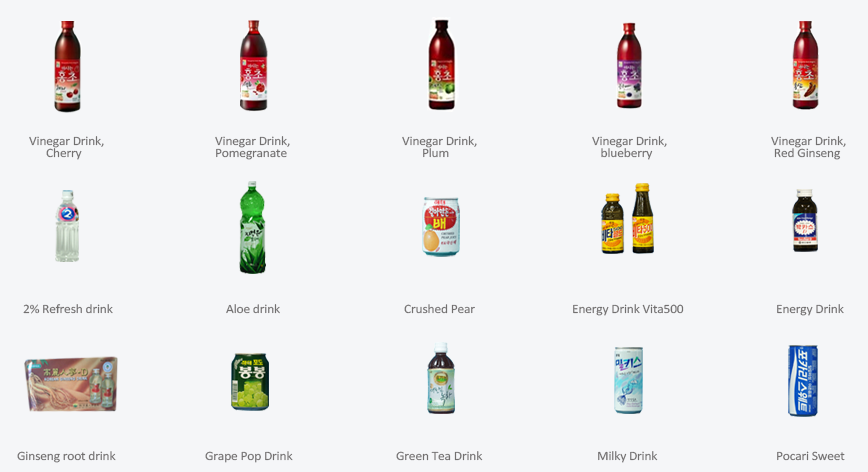The width and height of the screenshot is (868, 472).
Task: Select the Pomegranate vinegar drink bottle image
Action: 254,66
